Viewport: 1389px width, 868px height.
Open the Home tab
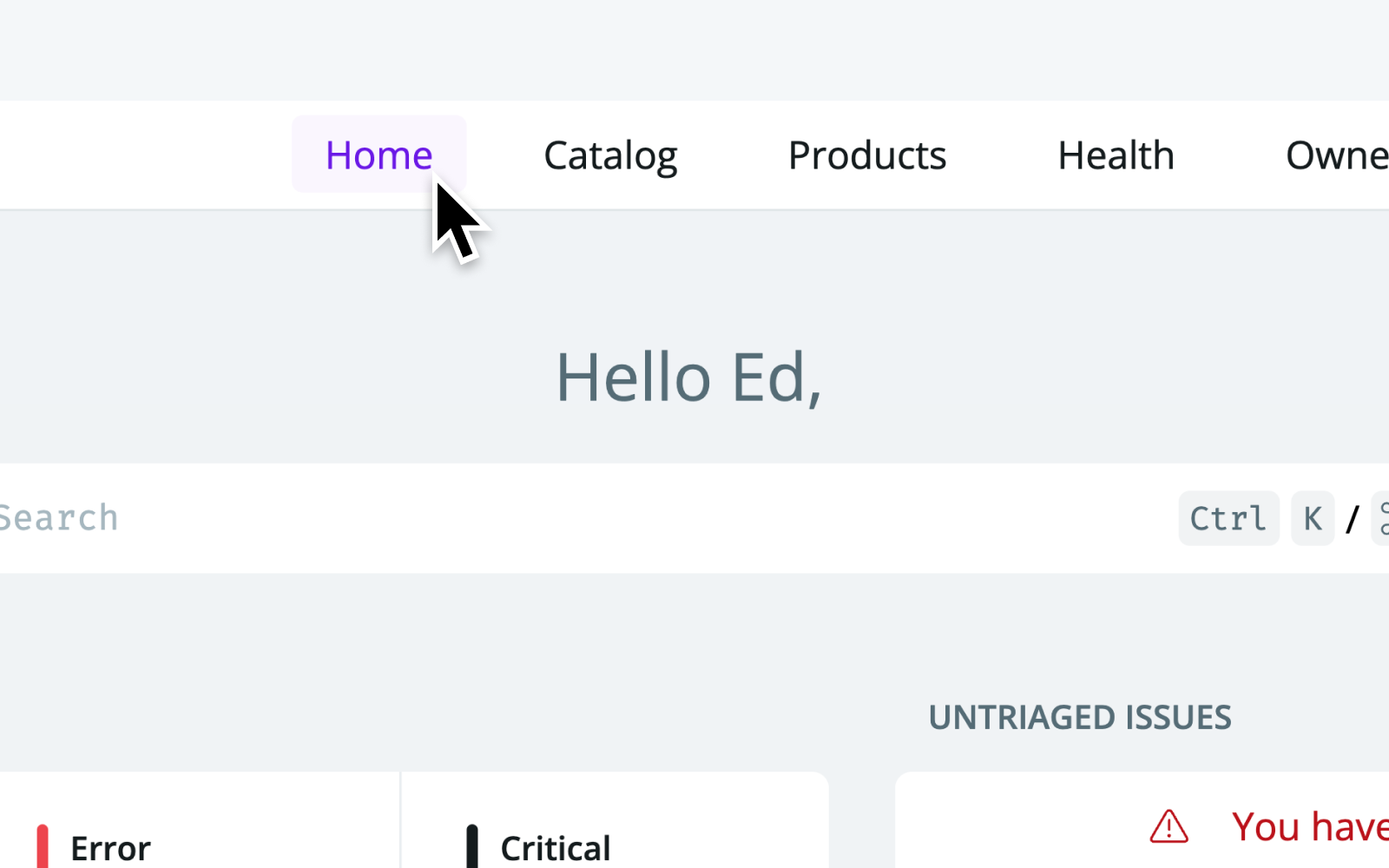tap(379, 155)
